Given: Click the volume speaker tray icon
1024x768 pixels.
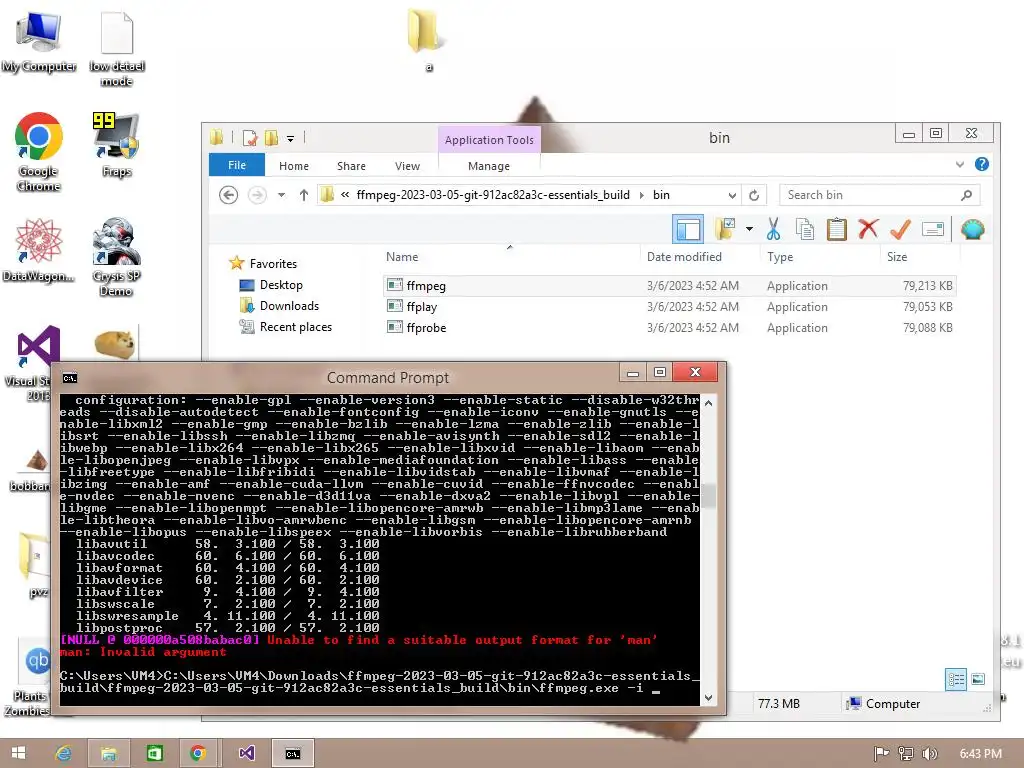Looking at the screenshot, I should pos(929,754).
